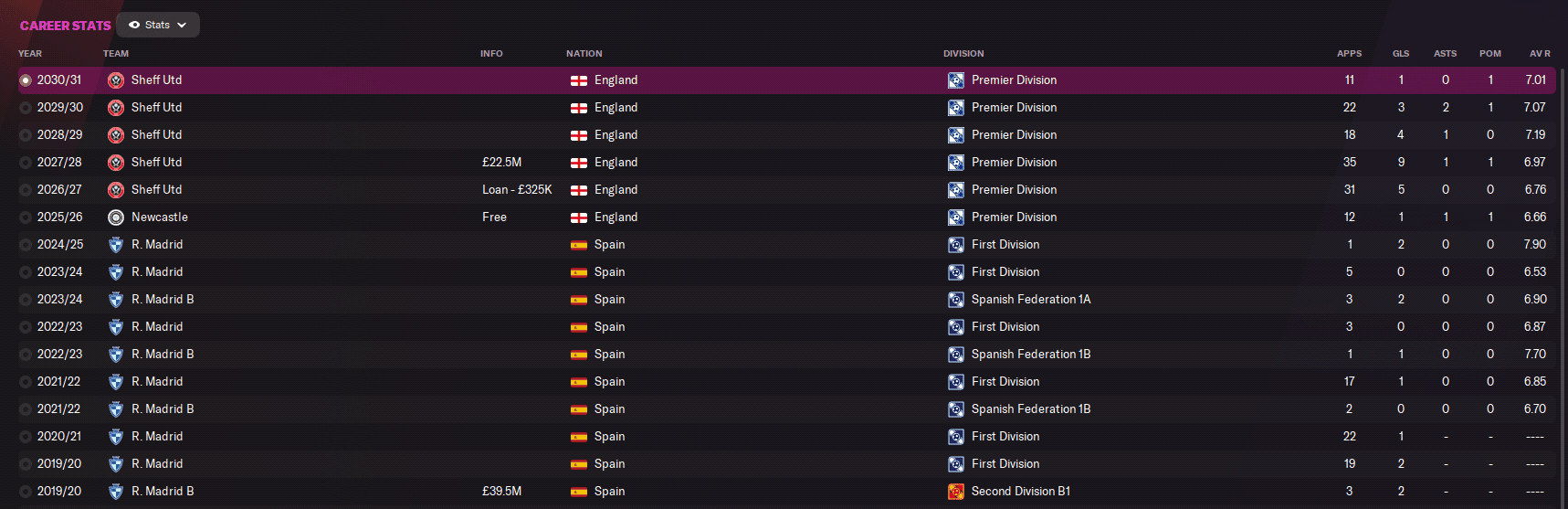Viewport: 1568px width, 509px height.
Task: Sort by the YEAR column header
Action: [x=30, y=54]
